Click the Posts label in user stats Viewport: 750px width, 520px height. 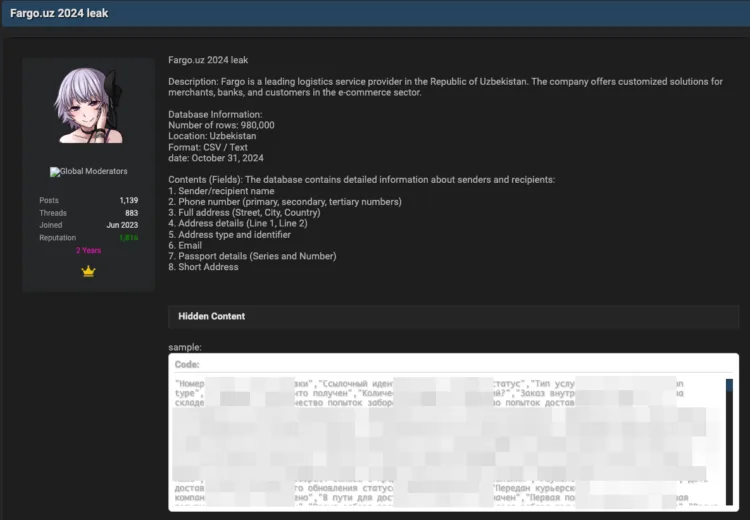49,200
